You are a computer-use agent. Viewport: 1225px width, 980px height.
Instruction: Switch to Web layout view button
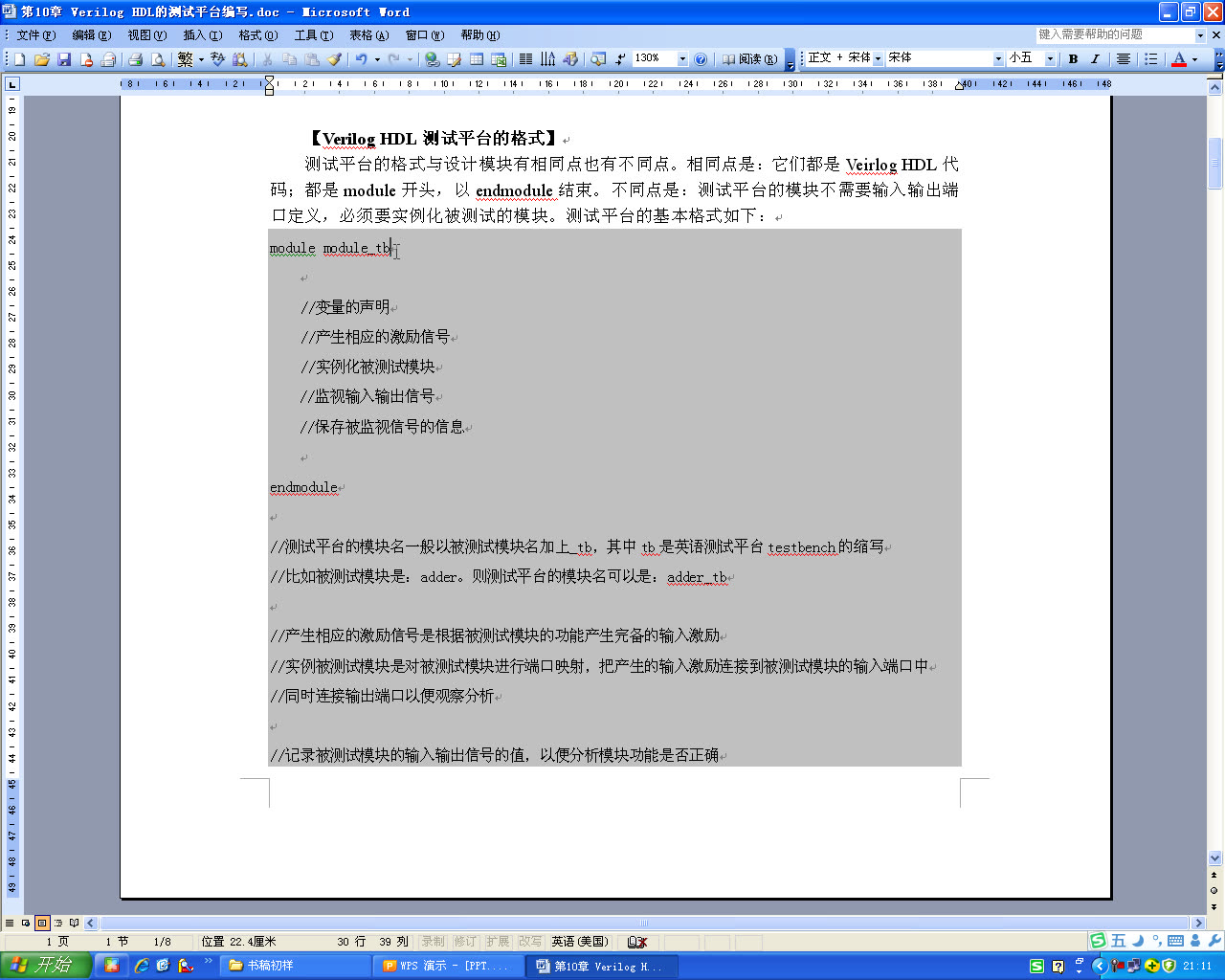click(x=26, y=924)
